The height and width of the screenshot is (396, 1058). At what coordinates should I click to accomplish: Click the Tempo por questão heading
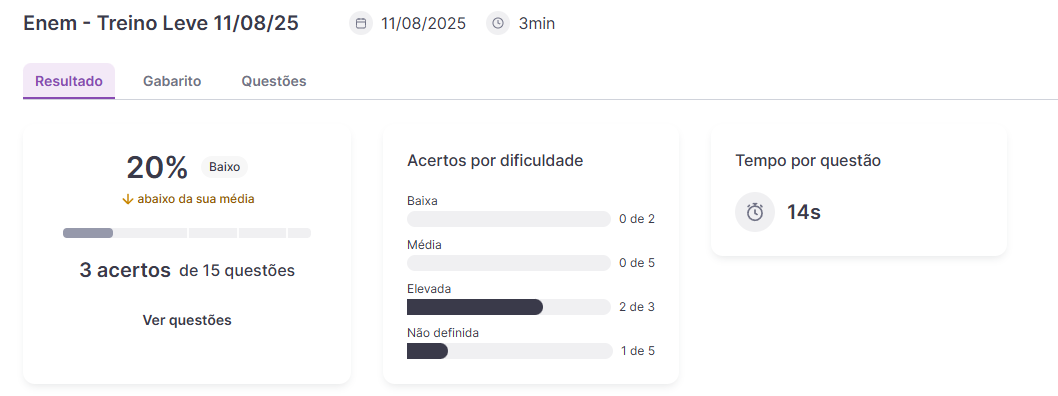(808, 161)
